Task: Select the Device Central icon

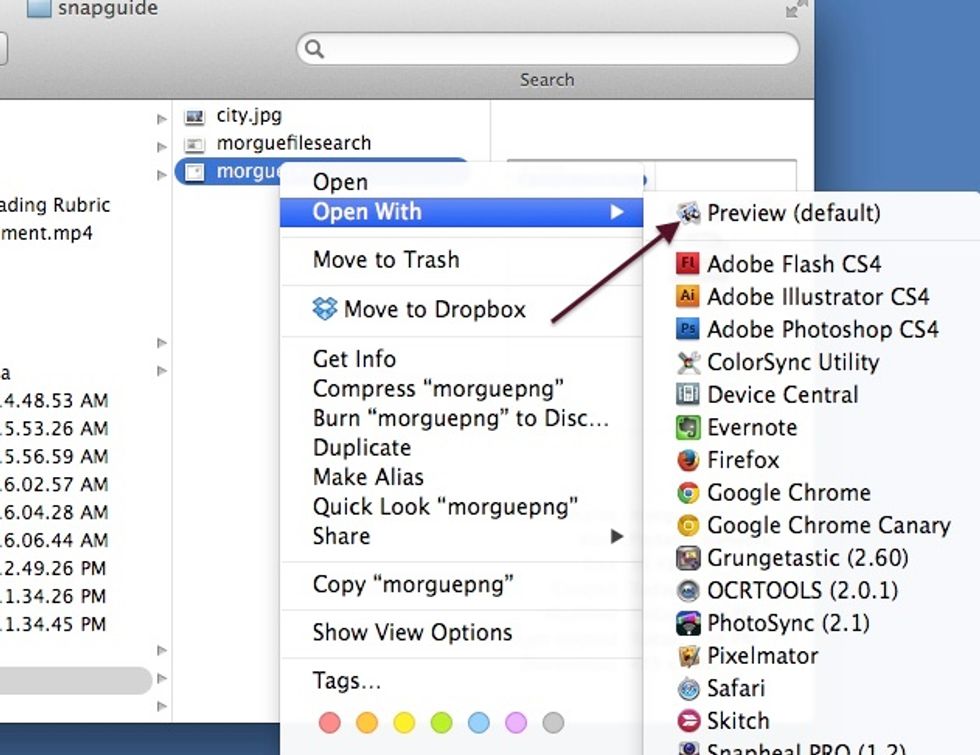Action: point(688,394)
